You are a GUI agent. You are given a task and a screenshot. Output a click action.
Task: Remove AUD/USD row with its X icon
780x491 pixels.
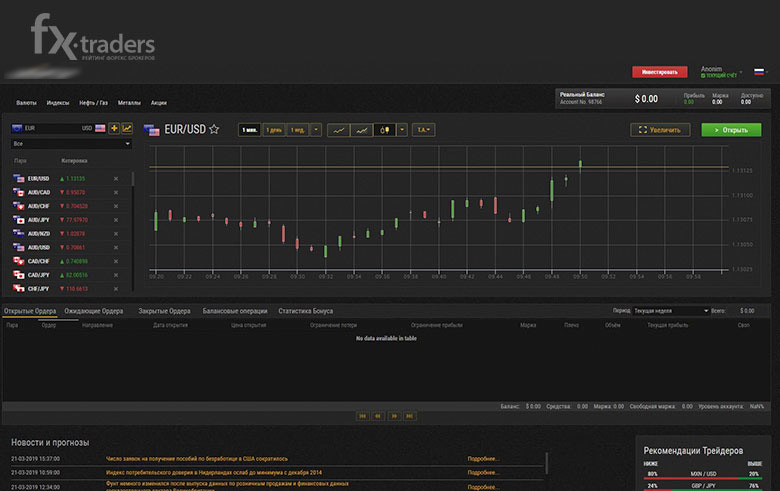pyautogui.click(x=116, y=247)
